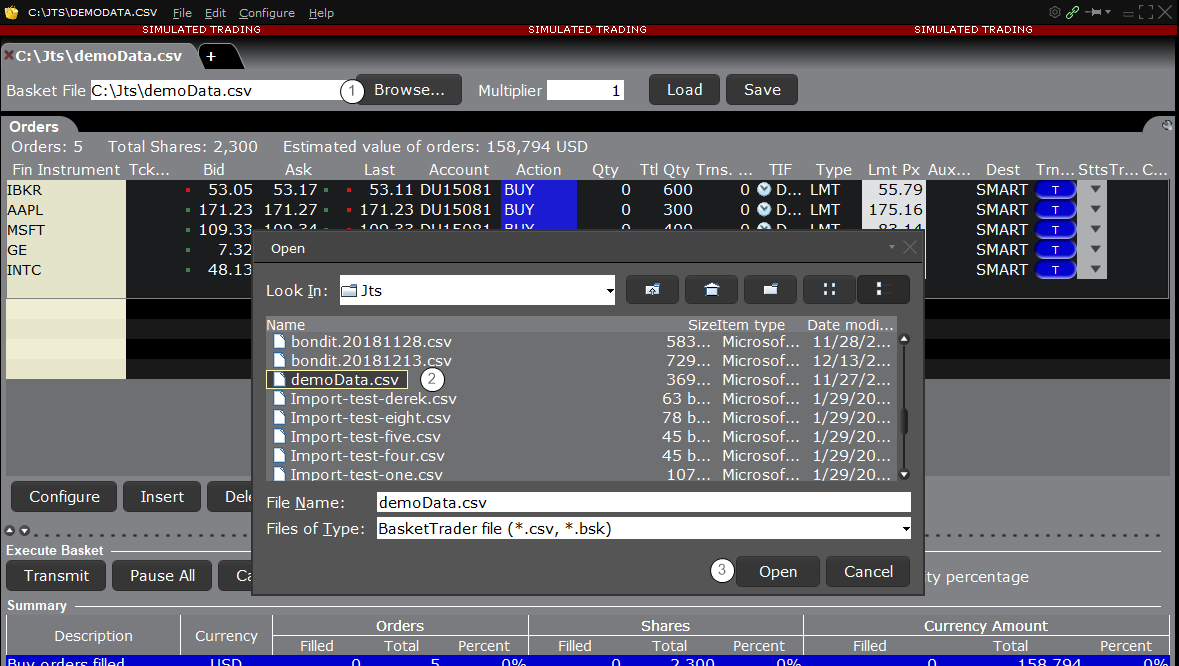This screenshot has height=666, width=1179.
Task: Click the green chain link icon
Action: point(1073,13)
